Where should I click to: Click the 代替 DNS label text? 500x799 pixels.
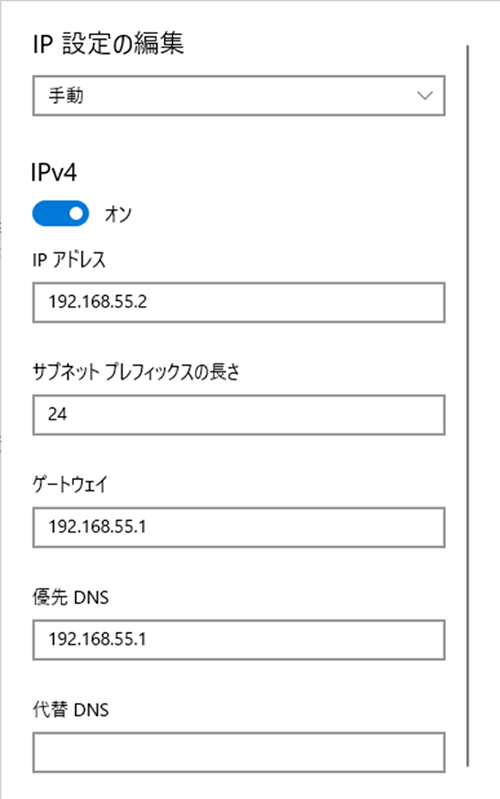pyautogui.click(x=71, y=710)
